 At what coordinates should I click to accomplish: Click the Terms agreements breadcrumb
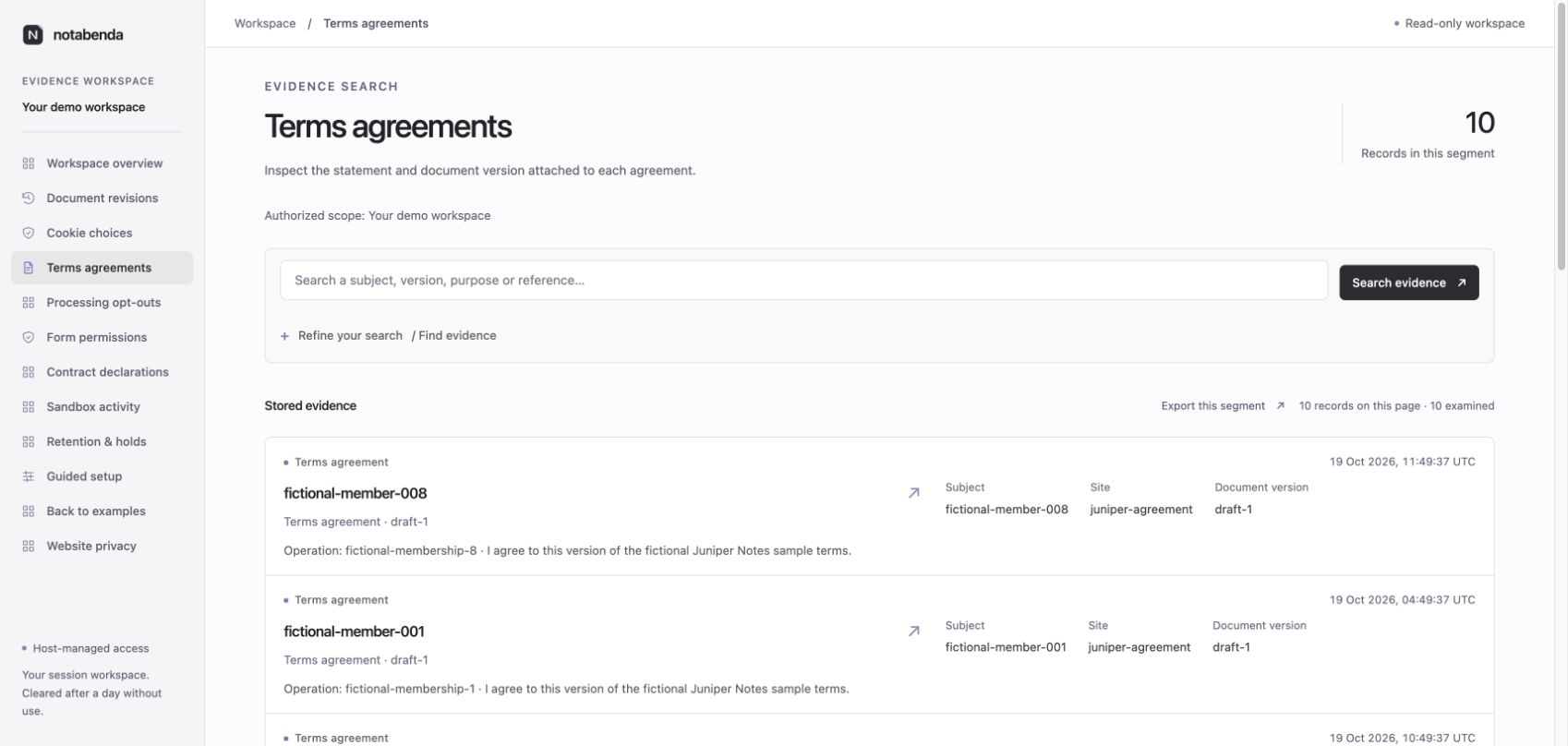click(376, 23)
